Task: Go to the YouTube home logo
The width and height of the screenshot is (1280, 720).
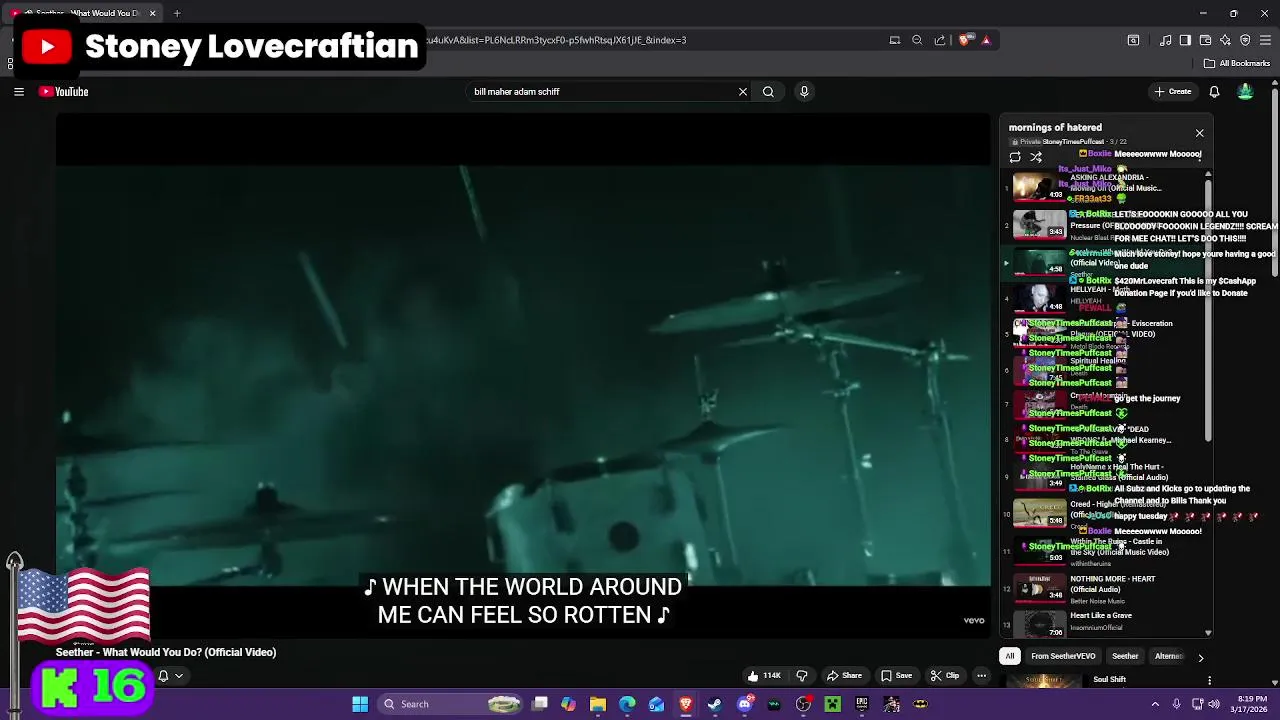Action: coord(64,92)
